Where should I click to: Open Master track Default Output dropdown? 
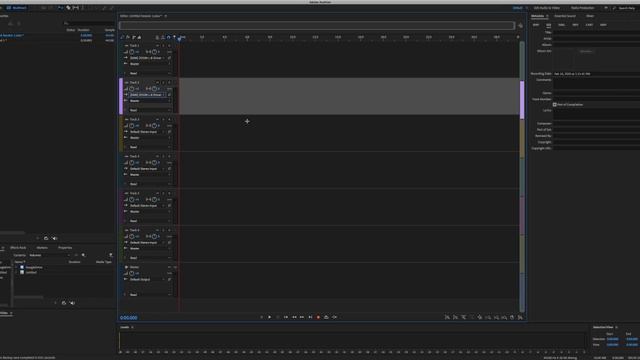(x=147, y=280)
